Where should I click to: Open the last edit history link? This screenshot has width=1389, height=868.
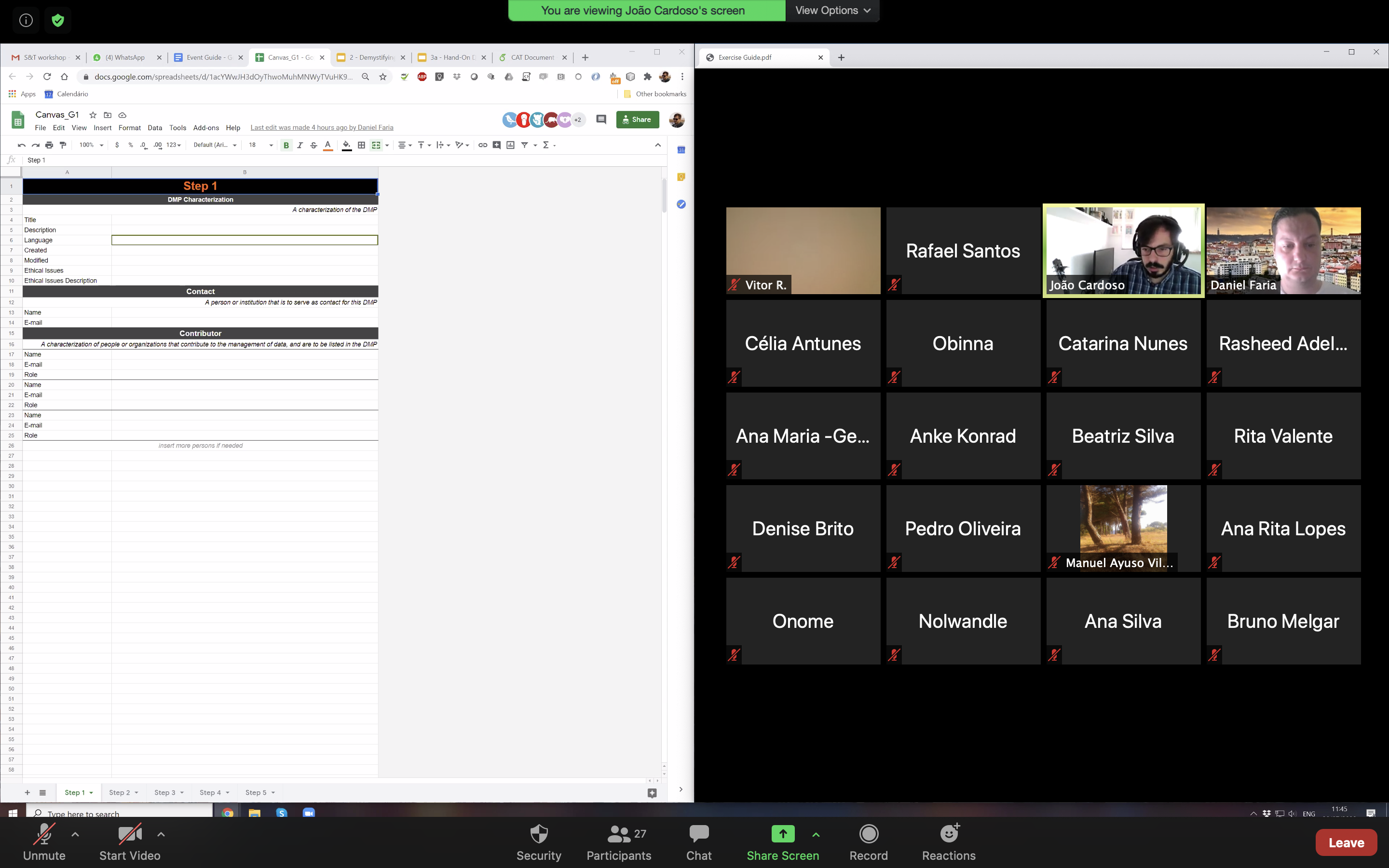tap(322, 127)
